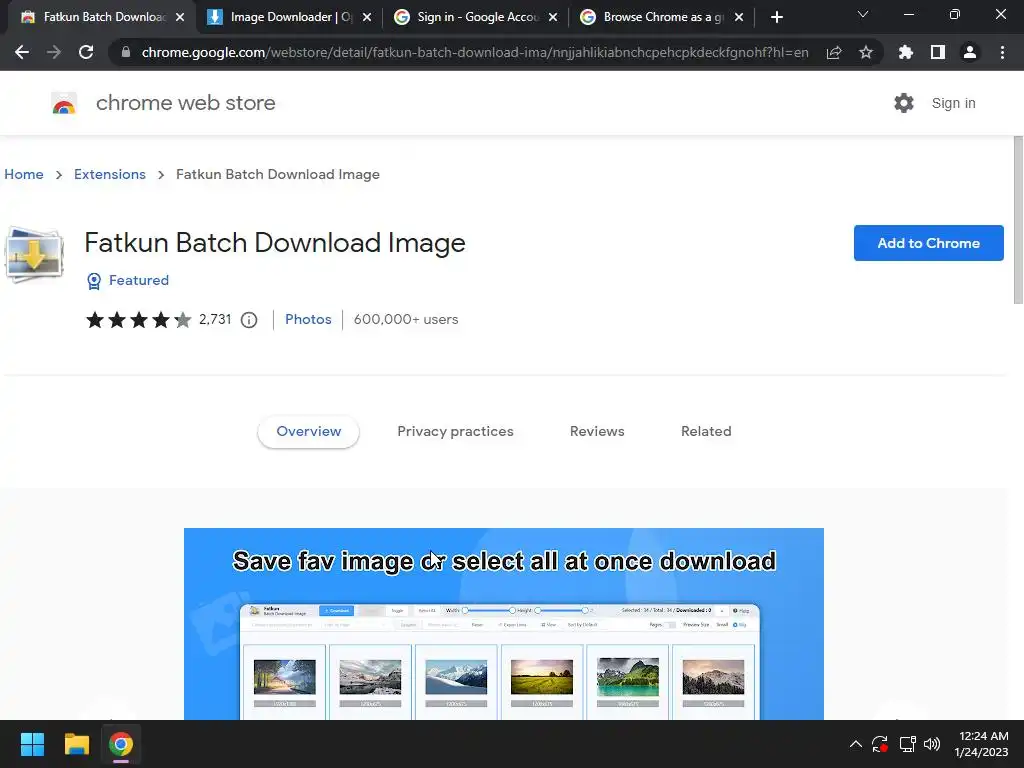This screenshot has height=768, width=1024.
Task: Click the address bar URL field
Action: tap(475, 52)
